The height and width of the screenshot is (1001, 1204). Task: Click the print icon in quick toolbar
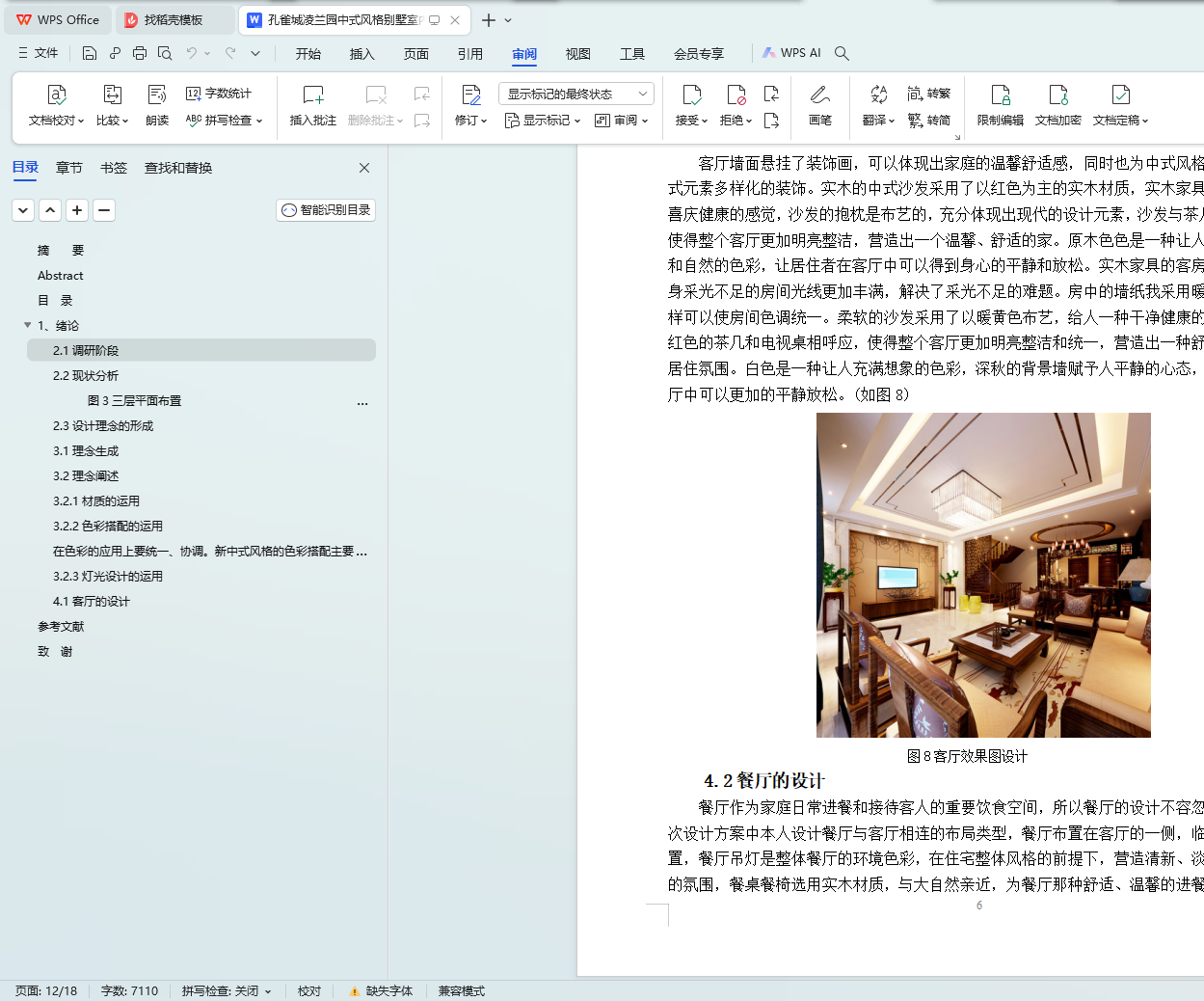[140, 53]
